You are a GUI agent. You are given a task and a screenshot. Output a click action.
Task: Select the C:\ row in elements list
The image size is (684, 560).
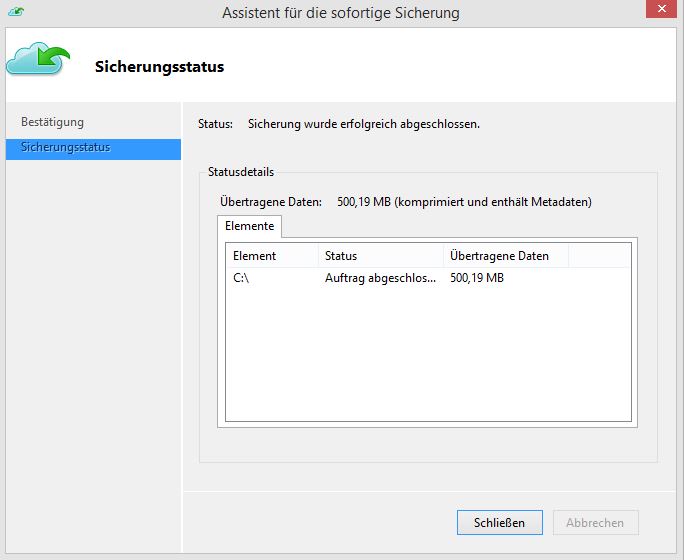(x=428, y=278)
